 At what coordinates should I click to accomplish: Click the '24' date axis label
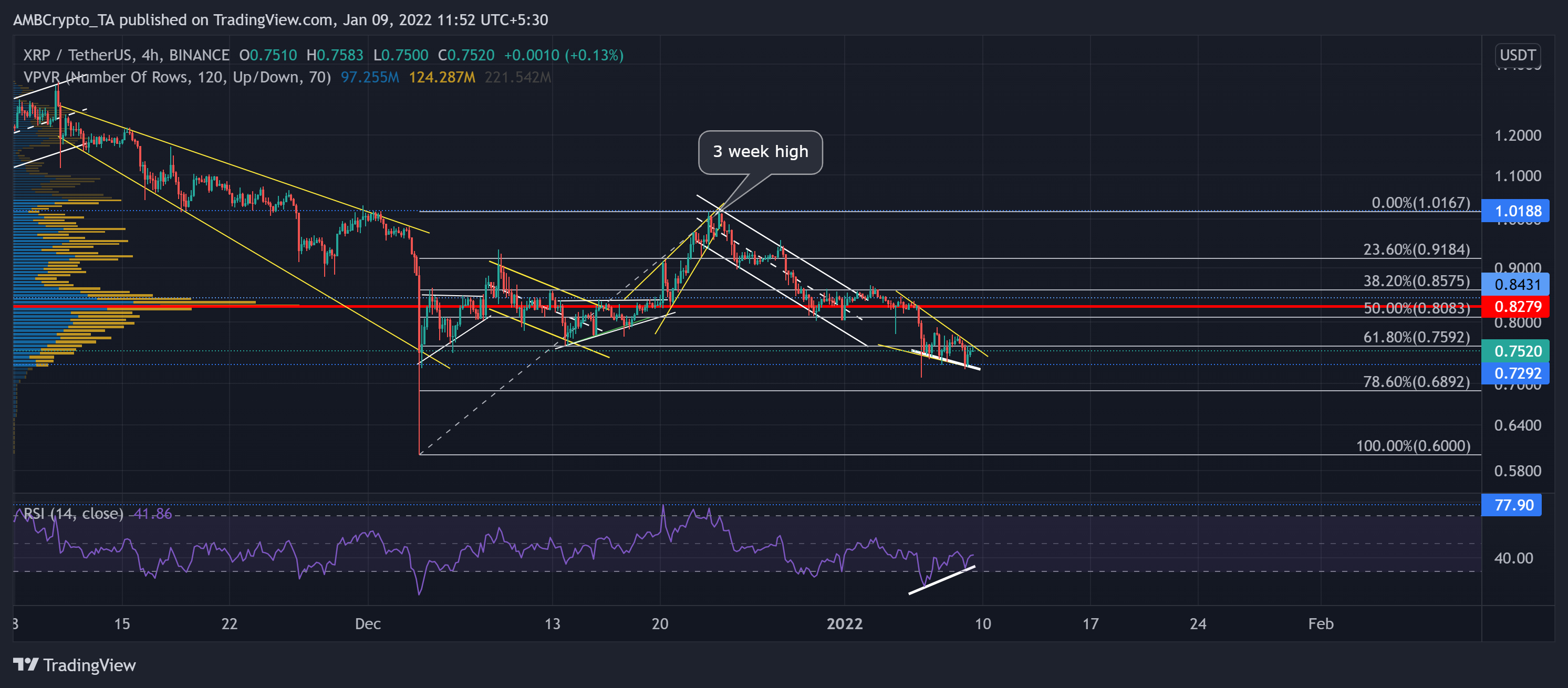coord(1198,623)
